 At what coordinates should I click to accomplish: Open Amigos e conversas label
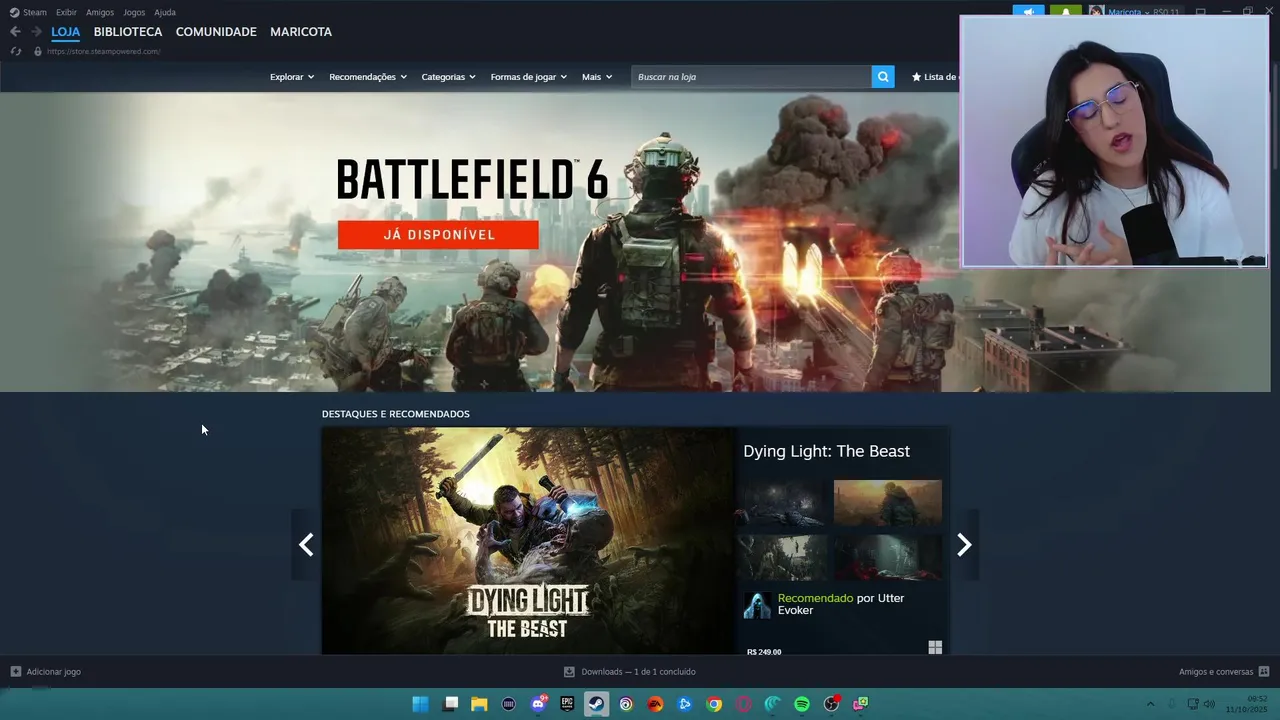1216,672
